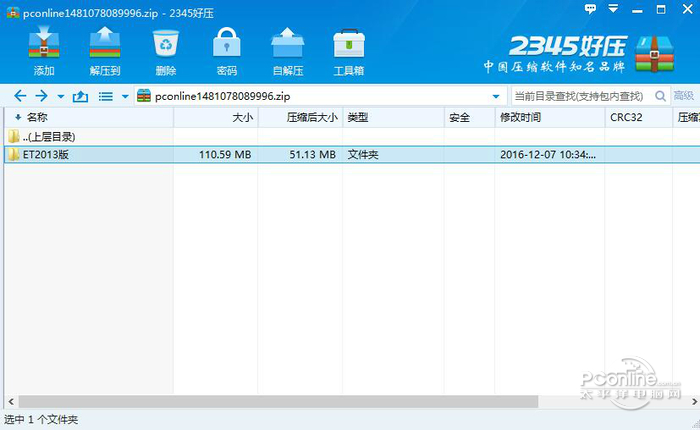Click the ET2013版 folder icon
Image resolution: width=700 pixels, height=430 pixels.
click(14, 154)
